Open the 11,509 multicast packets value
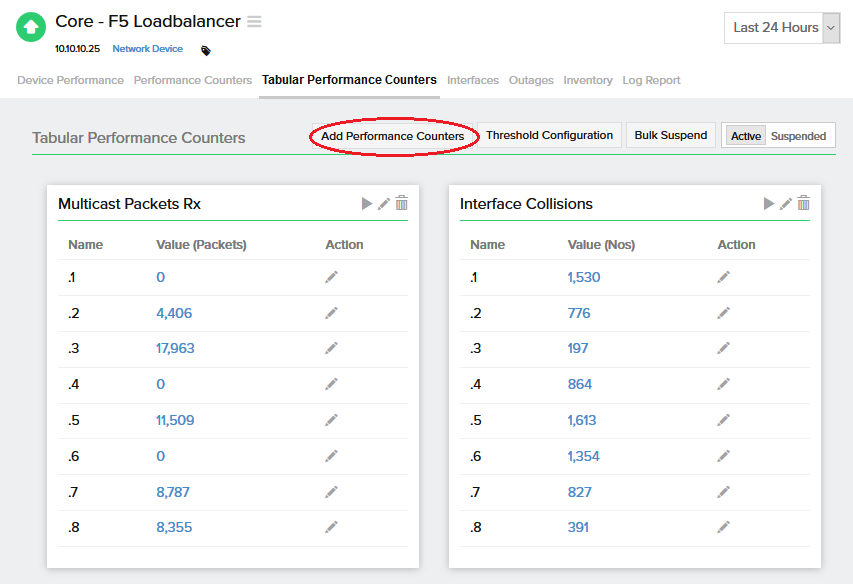 tap(175, 420)
